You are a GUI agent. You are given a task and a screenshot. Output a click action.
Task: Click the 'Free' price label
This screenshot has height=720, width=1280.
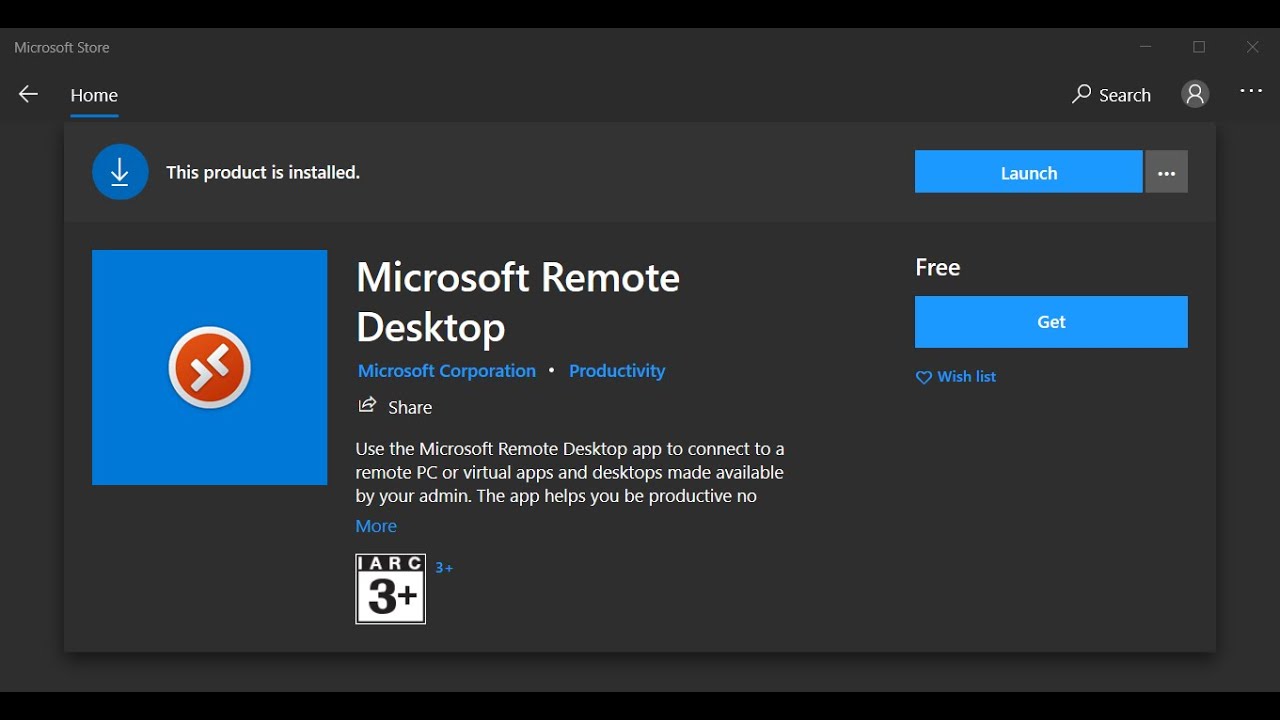(938, 267)
